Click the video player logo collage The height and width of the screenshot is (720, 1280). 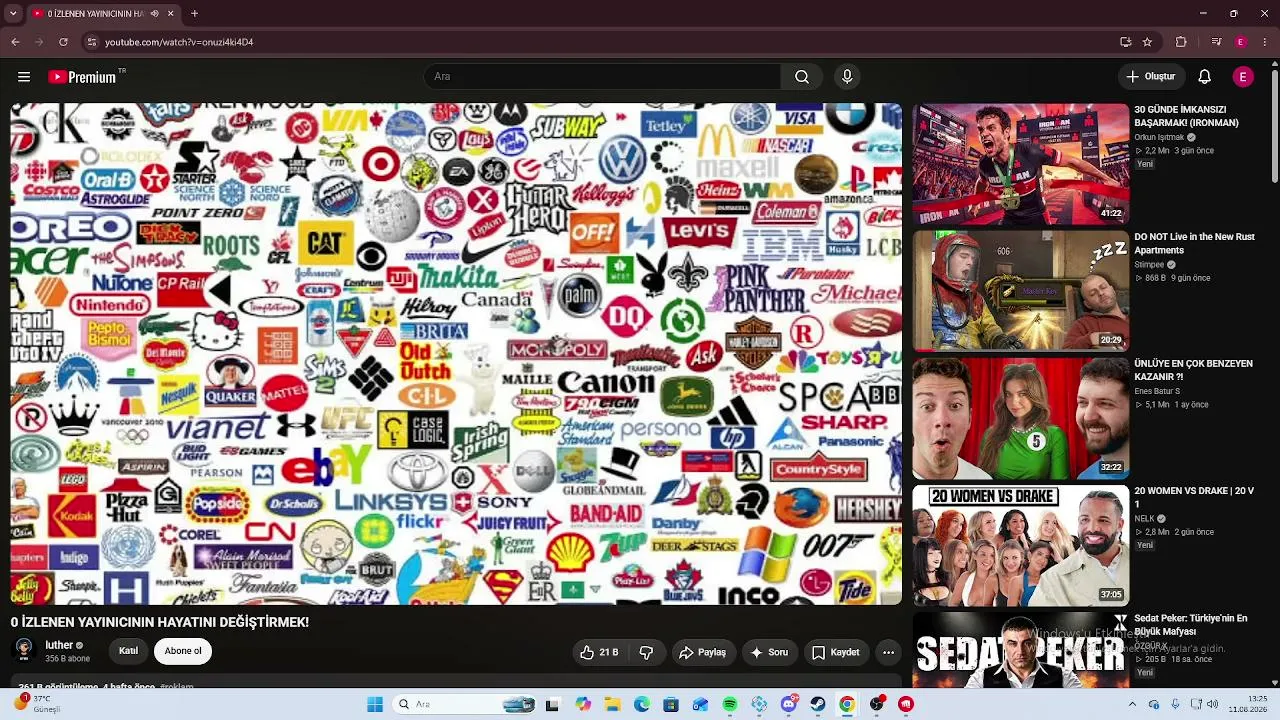pos(456,354)
